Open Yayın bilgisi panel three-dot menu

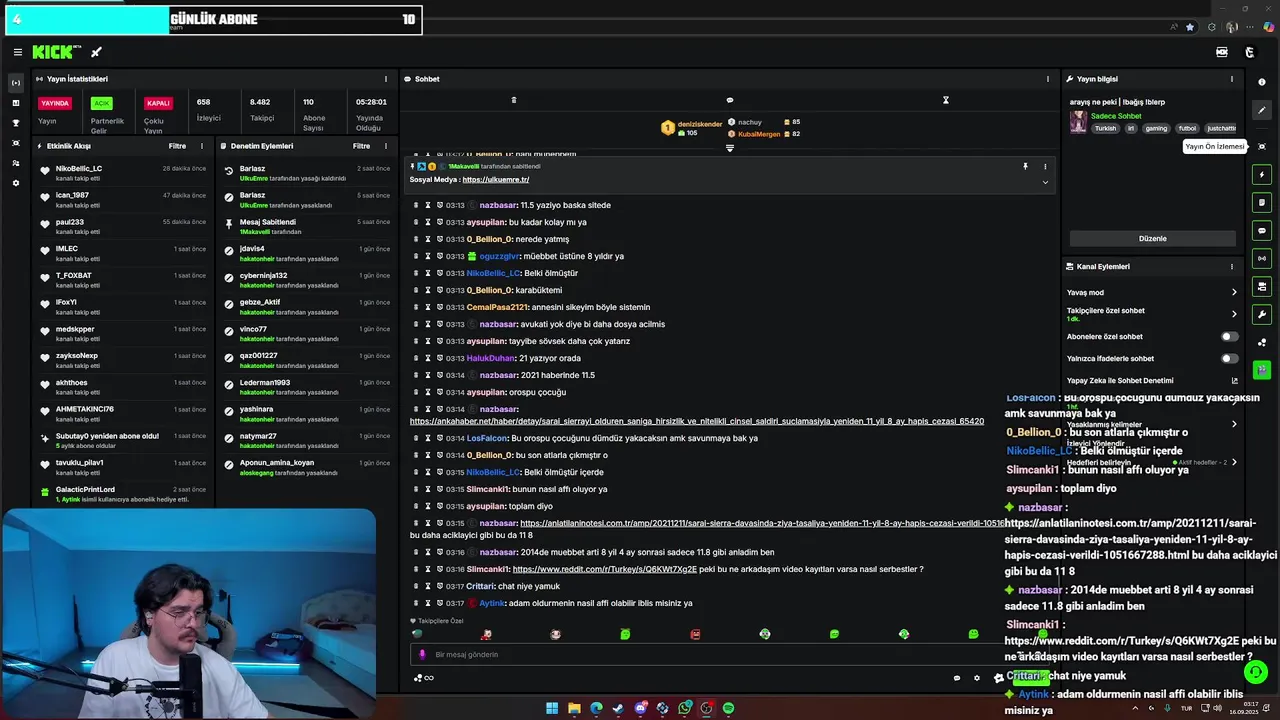coord(1232,79)
